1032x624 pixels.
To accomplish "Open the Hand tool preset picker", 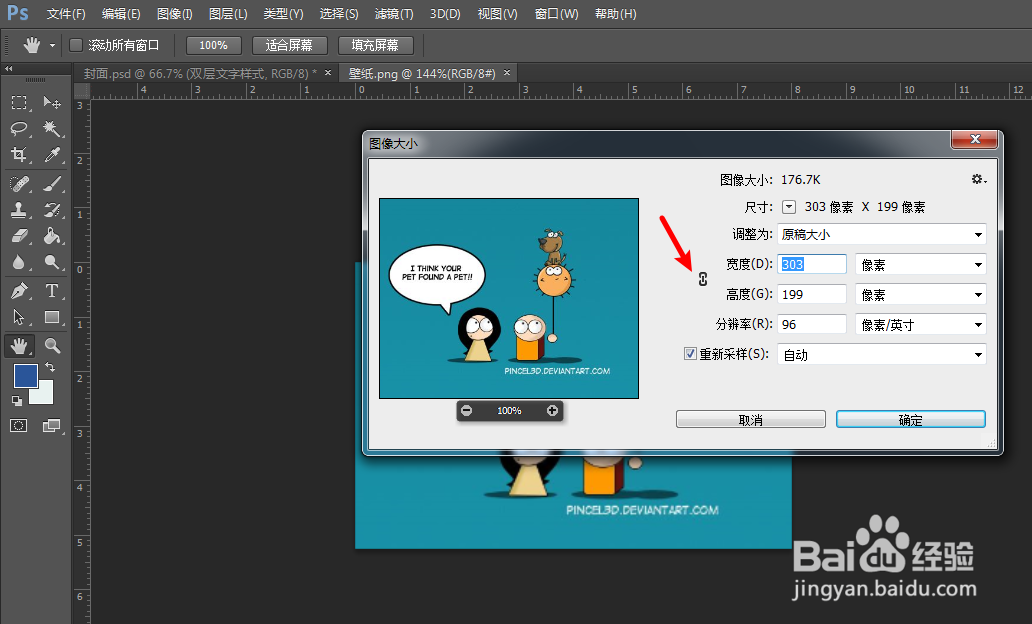I will coord(52,45).
